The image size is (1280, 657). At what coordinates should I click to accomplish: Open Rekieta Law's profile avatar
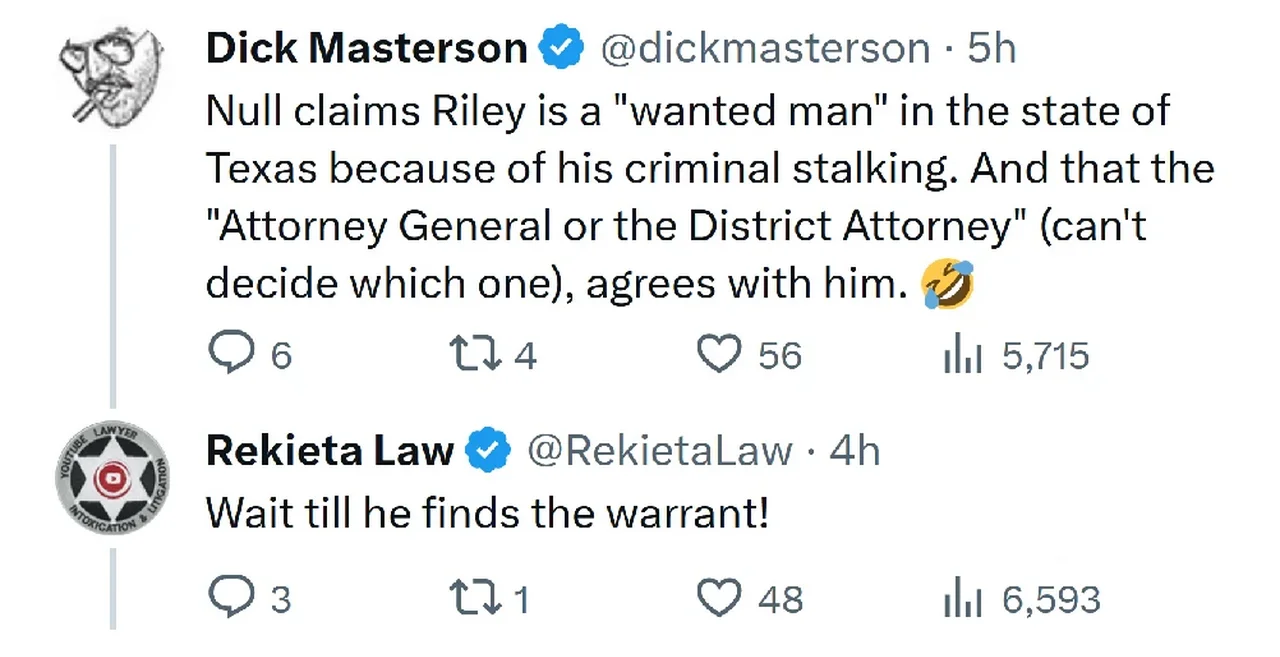point(112,479)
